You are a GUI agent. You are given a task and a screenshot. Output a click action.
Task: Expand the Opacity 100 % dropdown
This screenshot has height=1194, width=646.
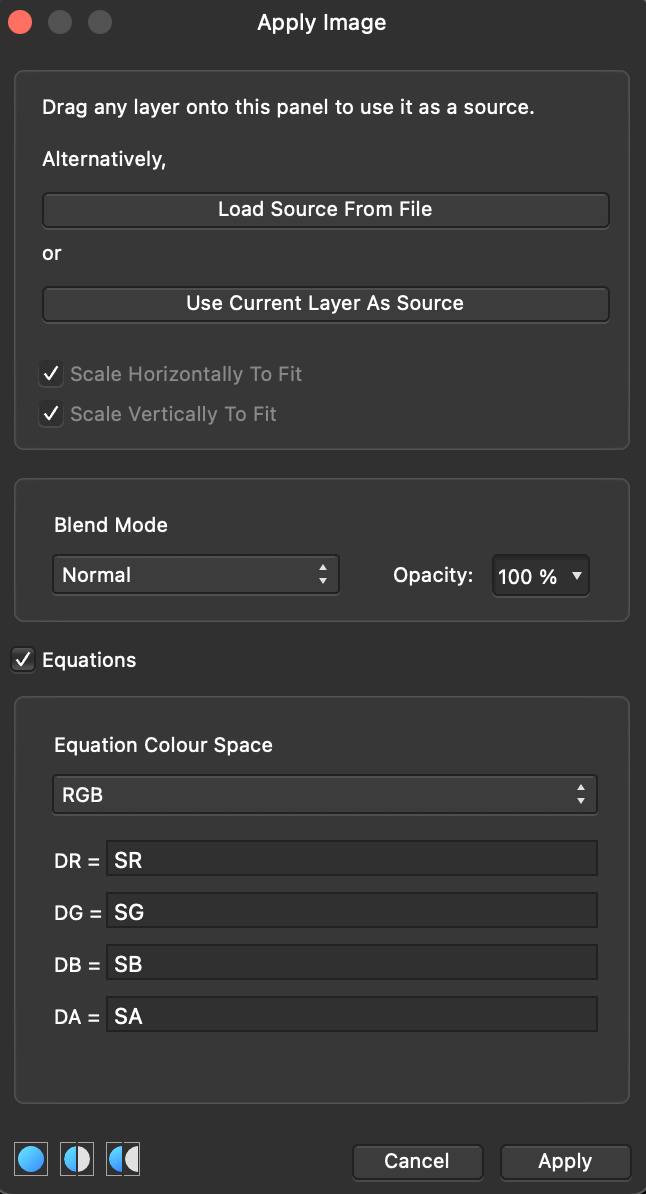541,576
